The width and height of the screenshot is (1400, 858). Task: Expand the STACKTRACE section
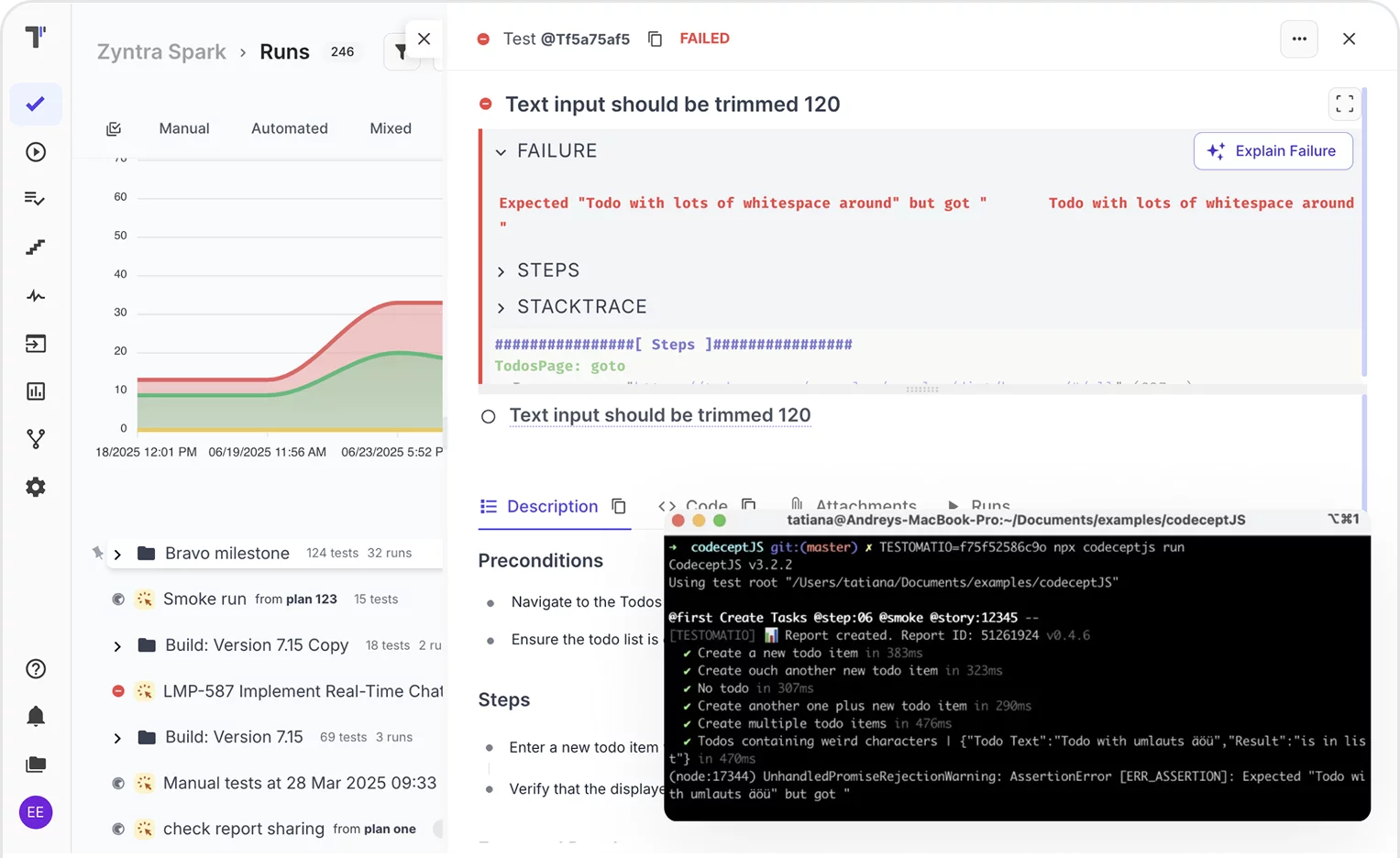coord(501,308)
